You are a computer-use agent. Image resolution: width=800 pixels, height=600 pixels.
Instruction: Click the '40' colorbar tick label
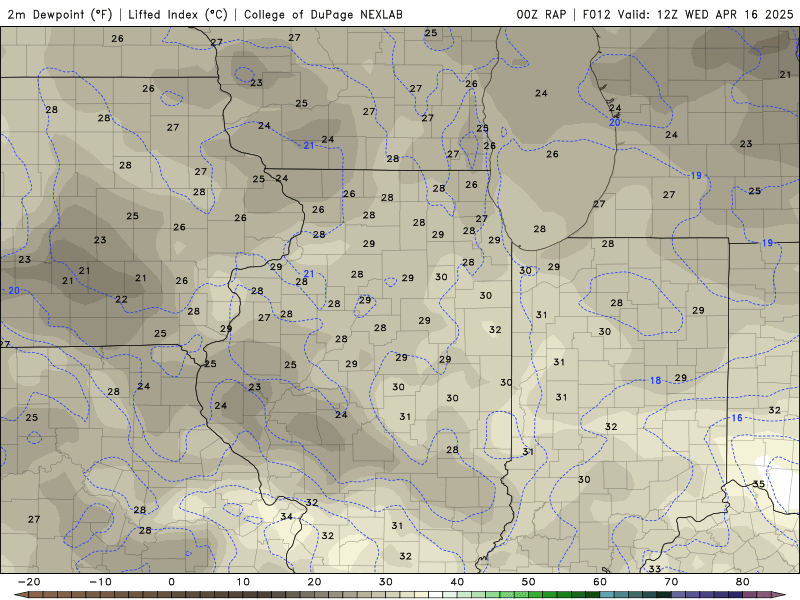coord(457,582)
